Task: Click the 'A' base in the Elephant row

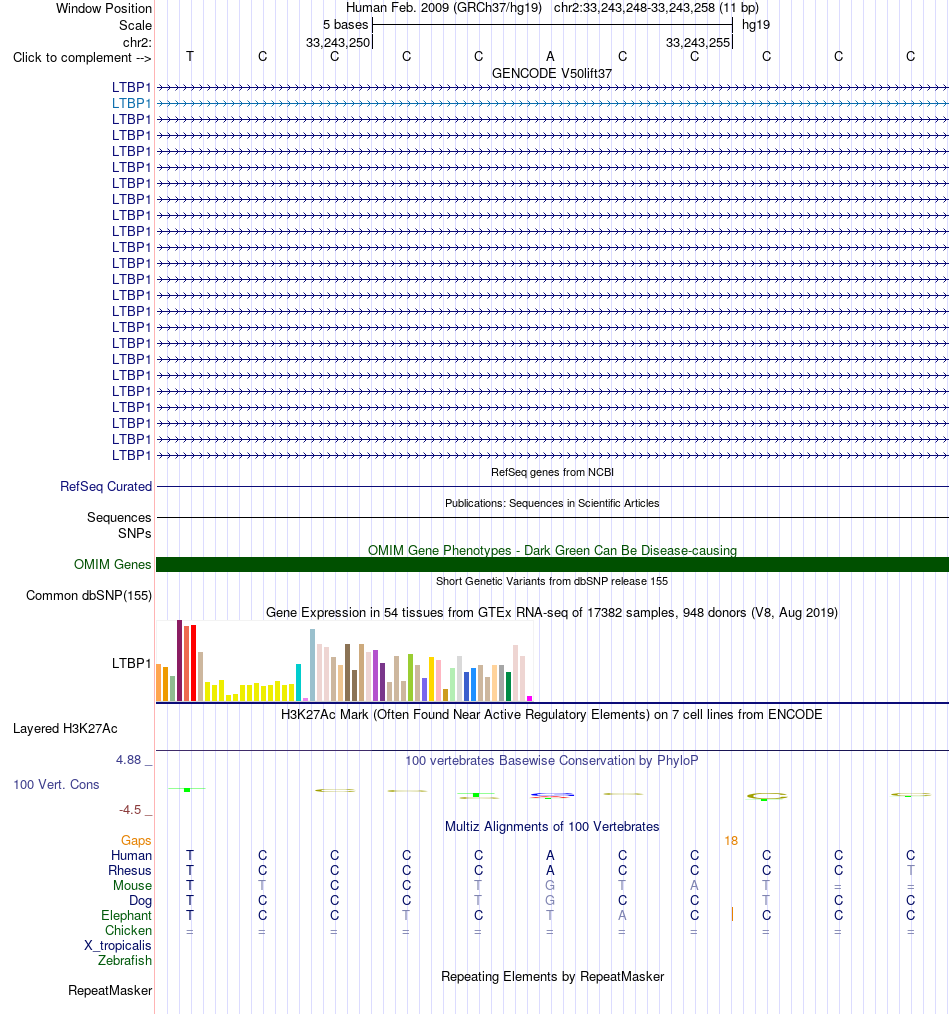Action: pyautogui.click(x=622, y=916)
